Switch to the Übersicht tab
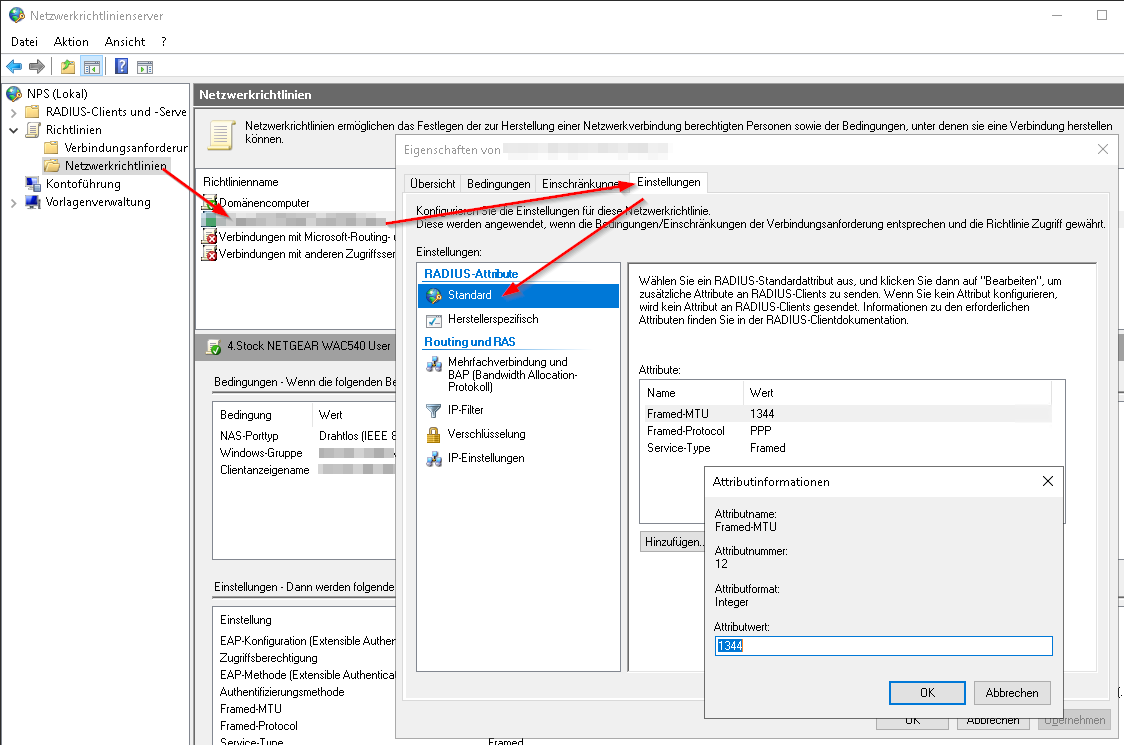The width and height of the screenshot is (1124, 745). [x=432, y=184]
